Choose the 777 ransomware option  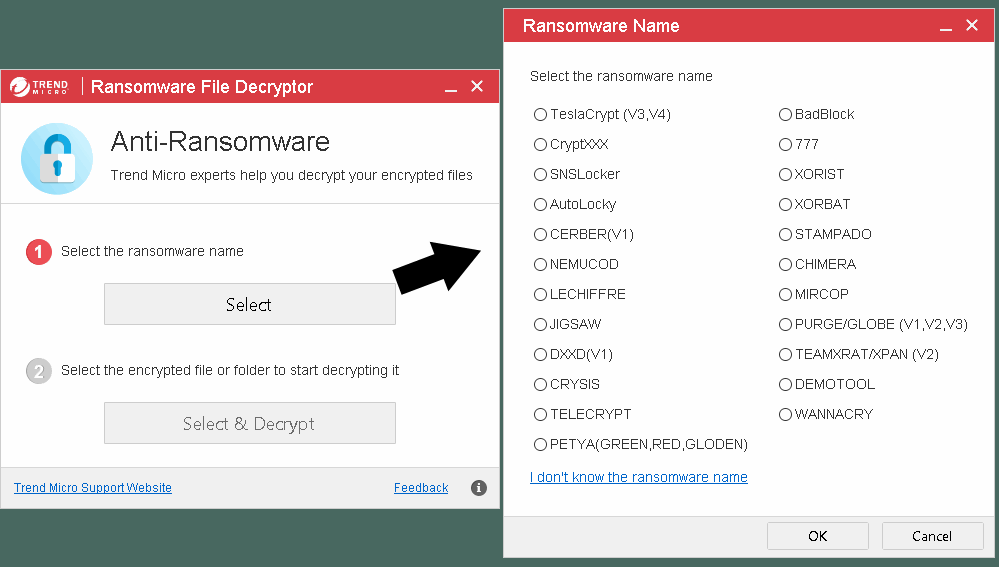pos(786,145)
